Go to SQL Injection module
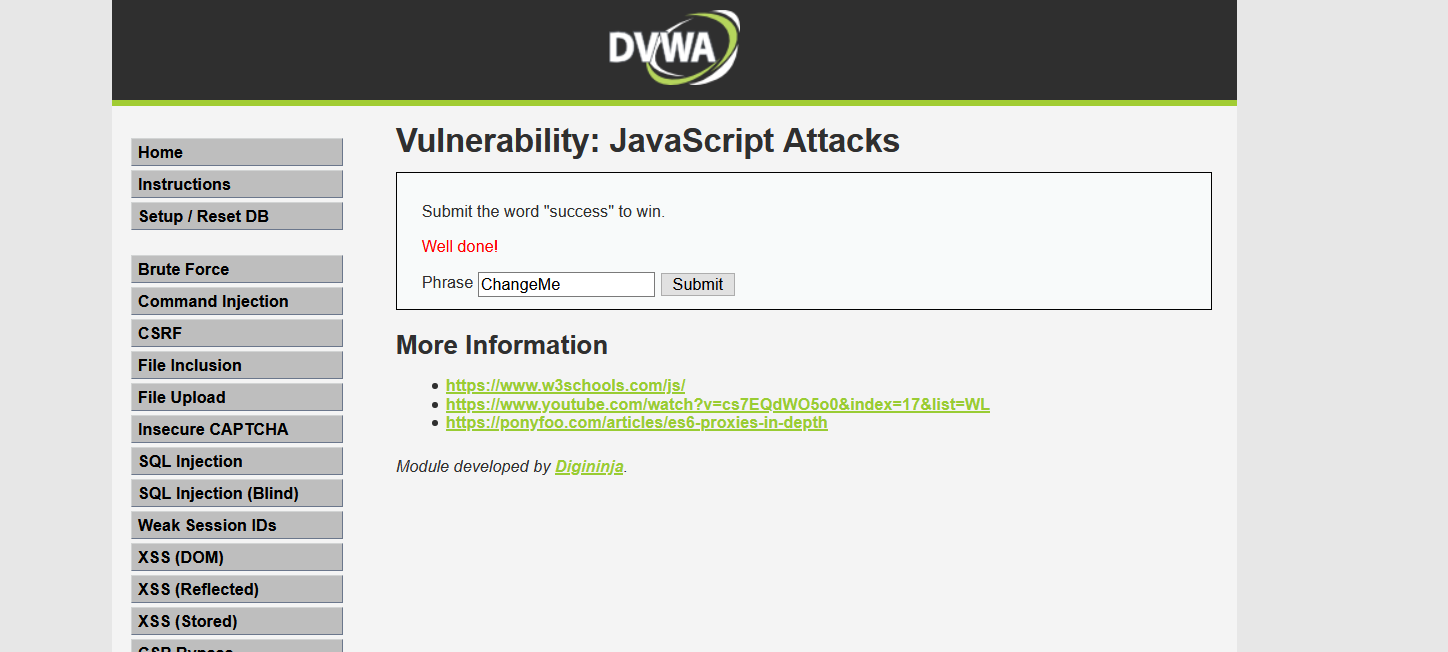1448x652 pixels. (236, 461)
